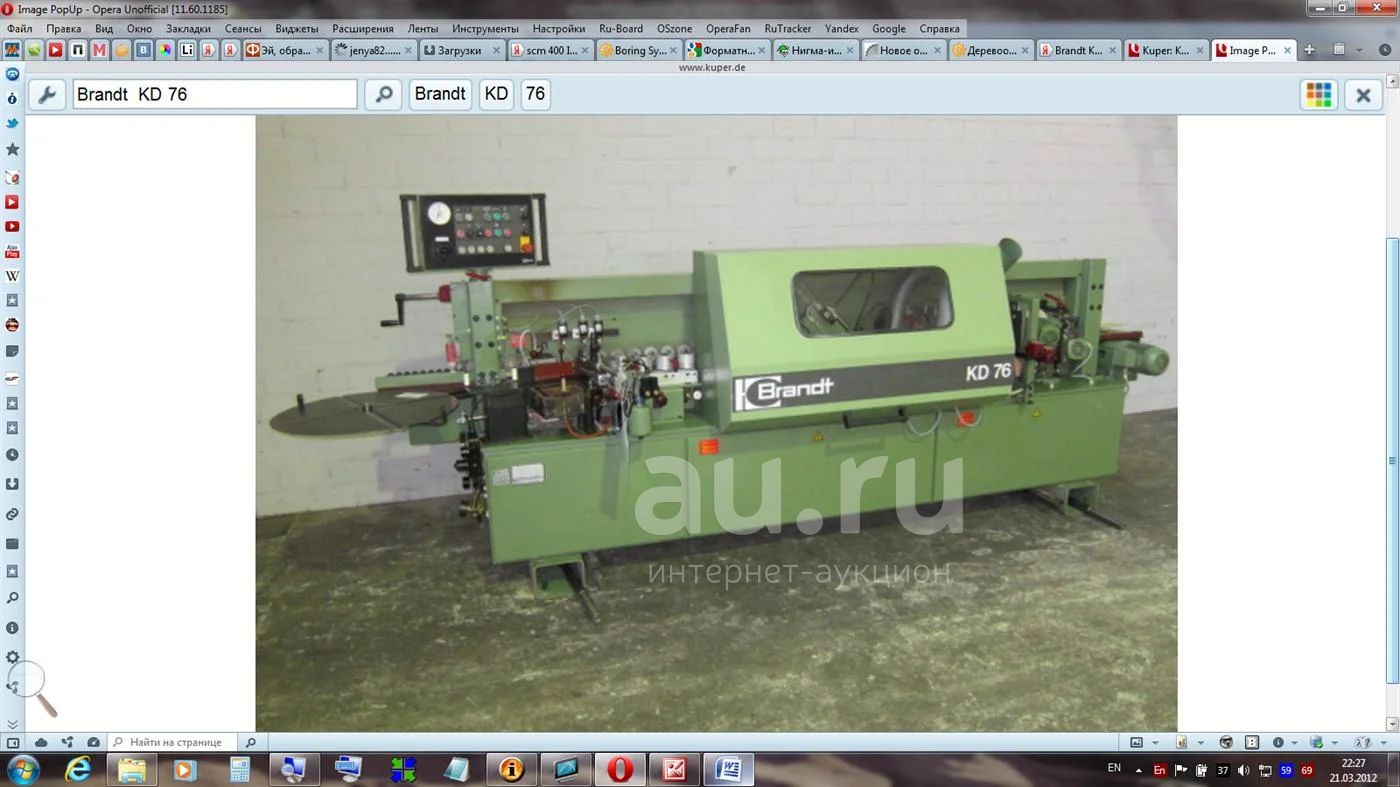1400x787 pixels.
Task: Click the Opera Turbo speedometer icon
Action: tap(93, 742)
